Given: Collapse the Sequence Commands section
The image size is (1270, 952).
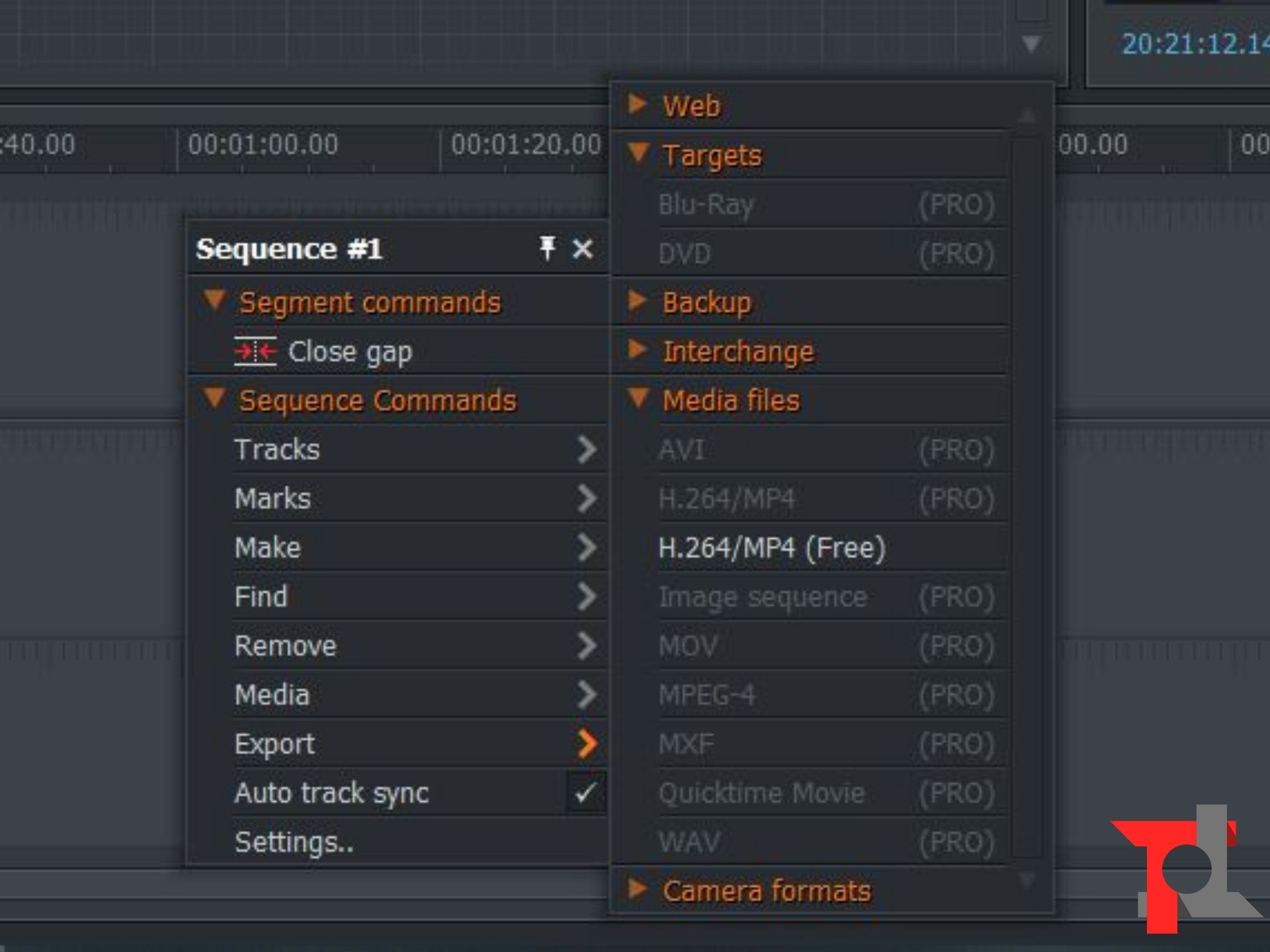Looking at the screenshot, I should [x=214, y=398].
